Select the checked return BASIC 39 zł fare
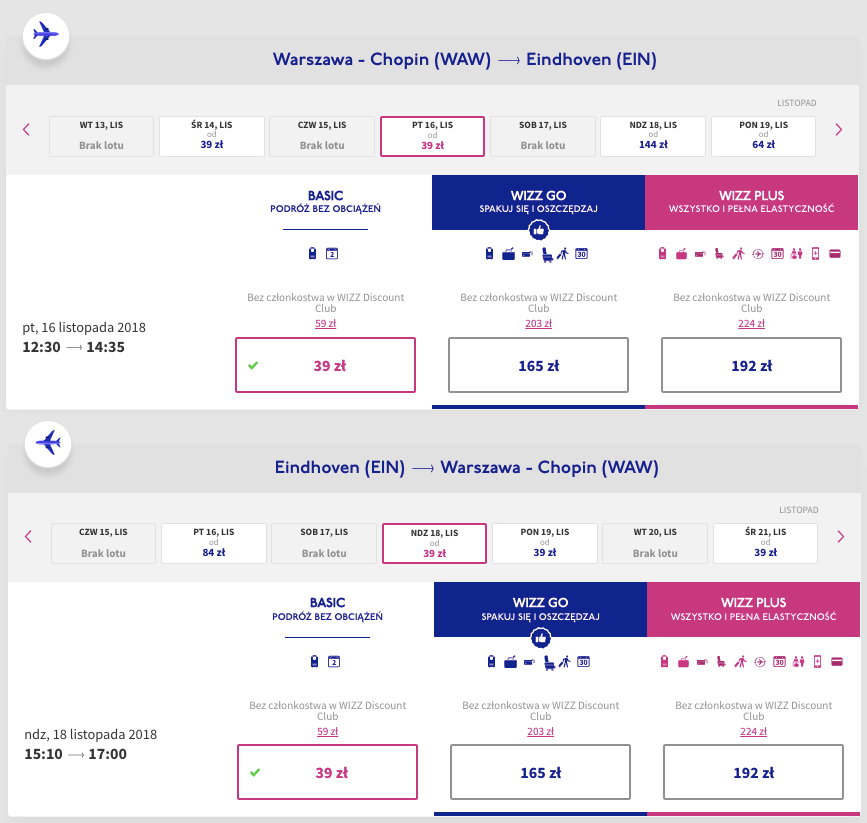This screenshot has width=867, height=823. pos(327,773)
